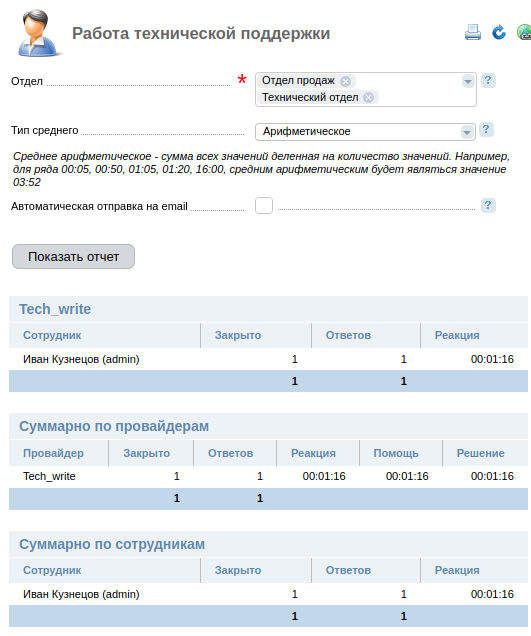Sort employees summary by Ответов column
This screenshot has width=531, height=636.
[348, 570]
